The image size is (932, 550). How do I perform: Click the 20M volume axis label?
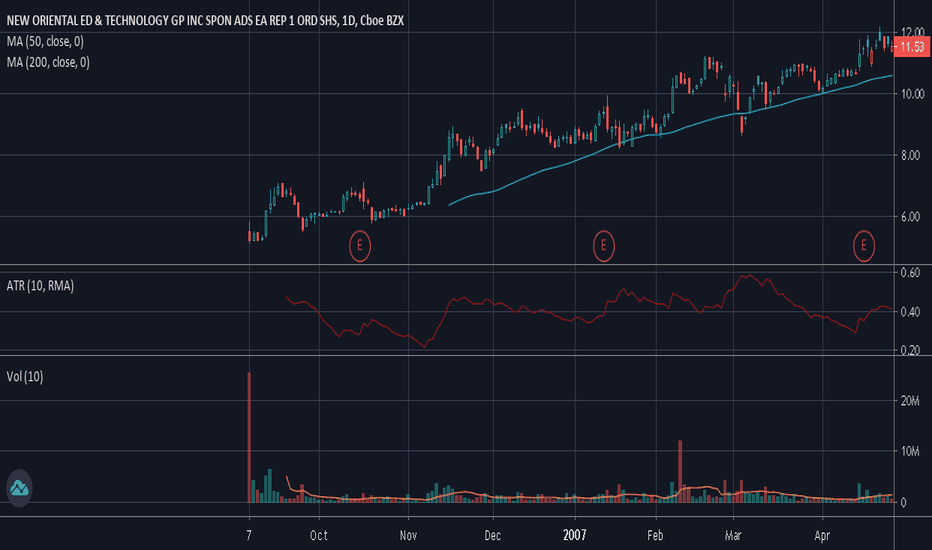910,401
